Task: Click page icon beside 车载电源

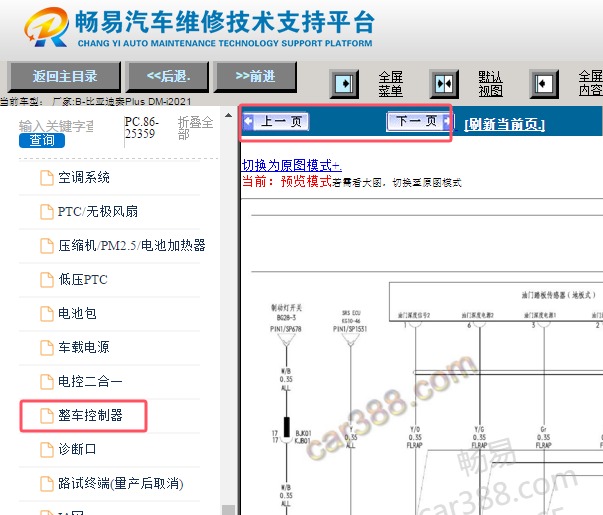Action: pyautogui.click(x=47, y=347)
